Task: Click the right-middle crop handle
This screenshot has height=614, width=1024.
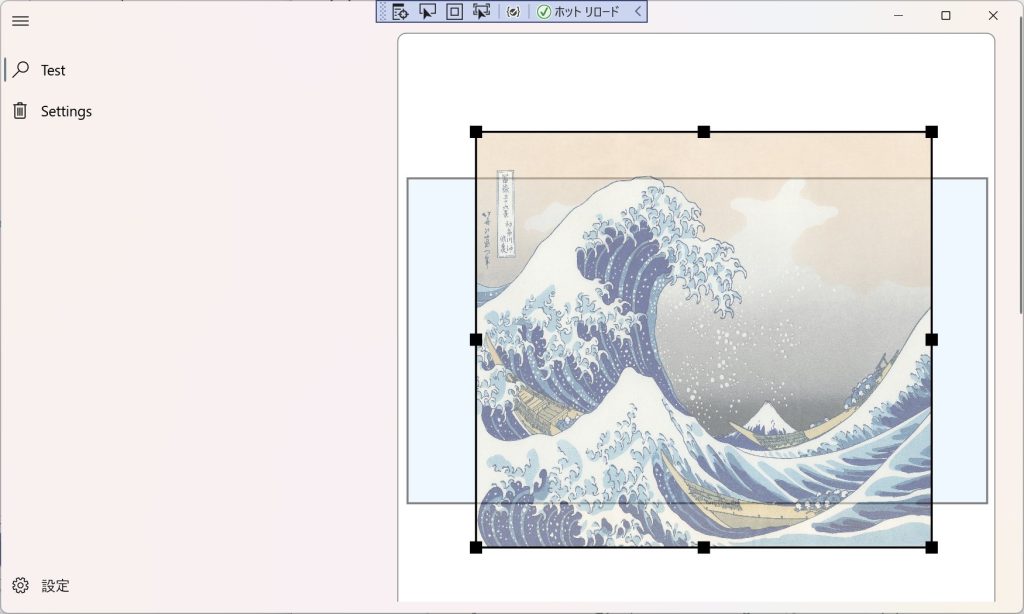Action: [931, 340]
